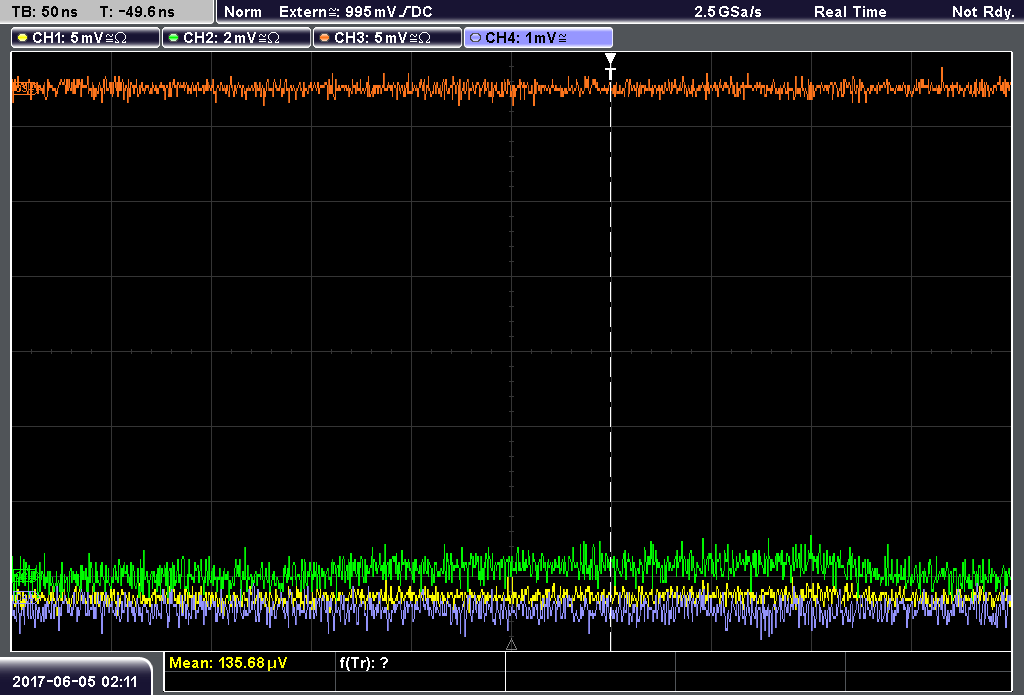Image resolution: width=1024 pixels, height=695 pixels.
Task: Click the Mean: 135.68 µV measurement
Action: pyautogui.click(x=228, y=663)
